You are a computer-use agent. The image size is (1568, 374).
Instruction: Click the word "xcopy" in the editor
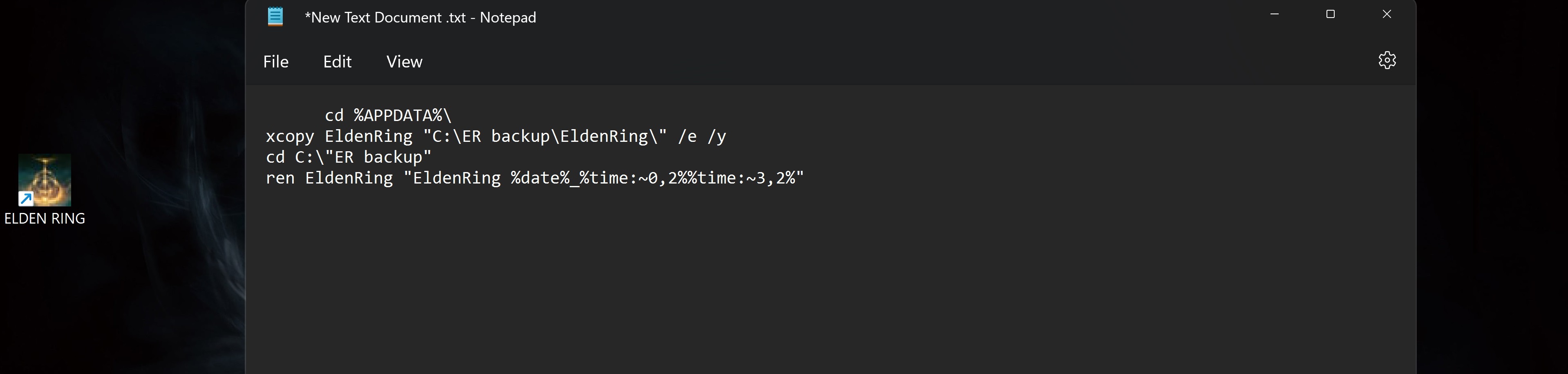290,137
